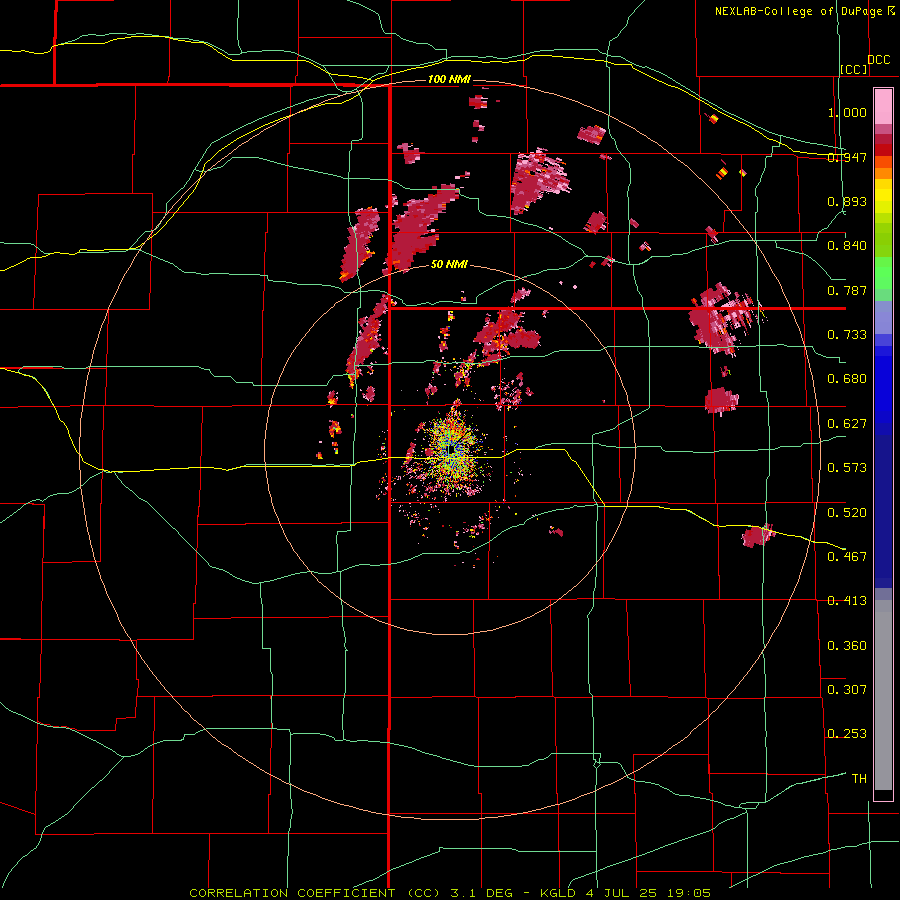Click the [CC] legend header

click(854, 69)
